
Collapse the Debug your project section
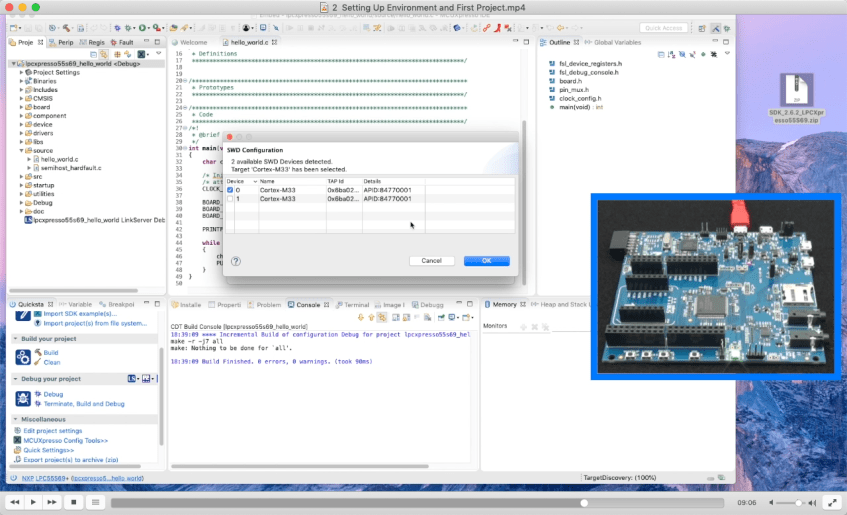click(x=14, y=378)
